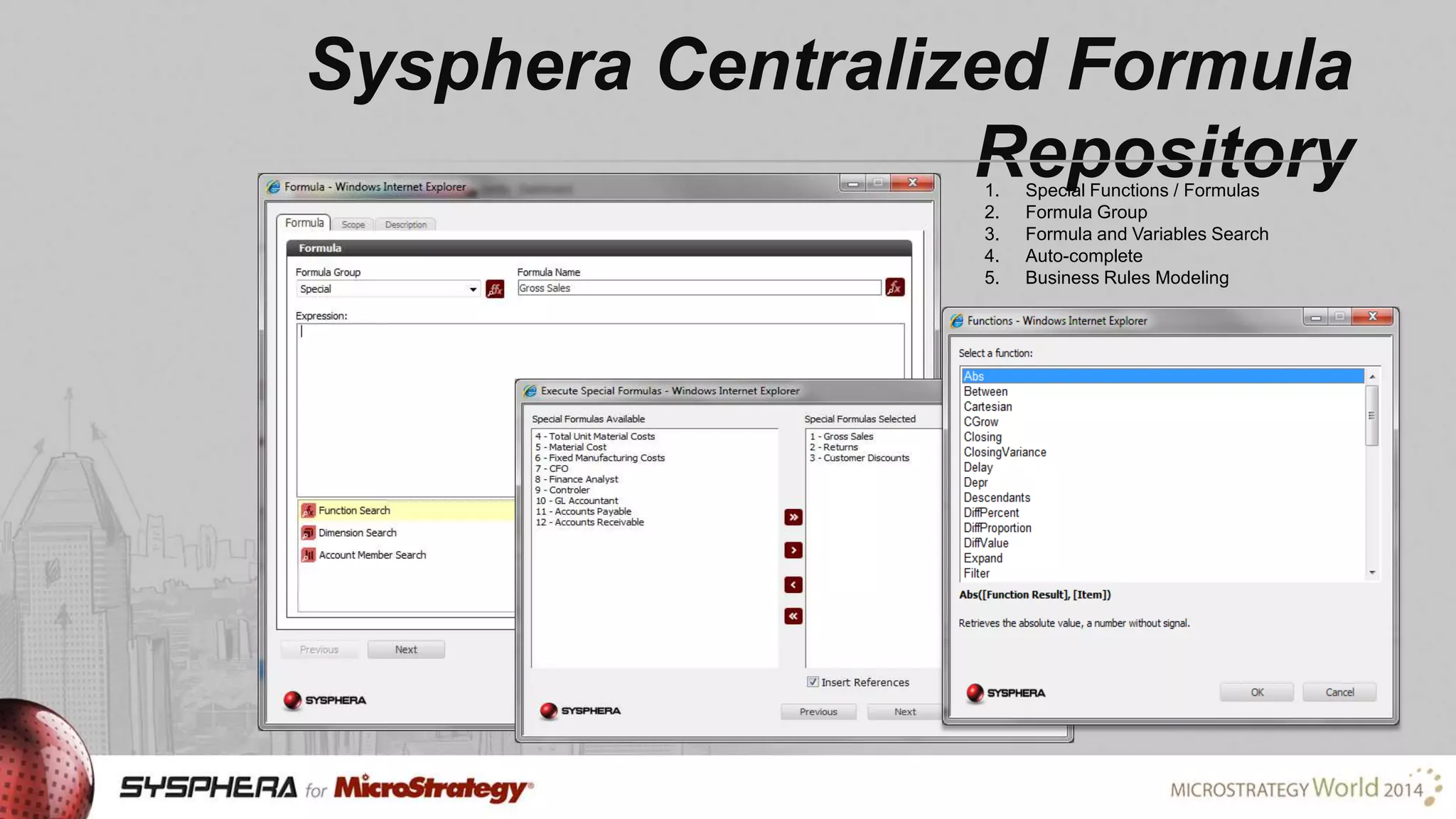Click the functions list scroll-down arrow

coord(1372,572)
